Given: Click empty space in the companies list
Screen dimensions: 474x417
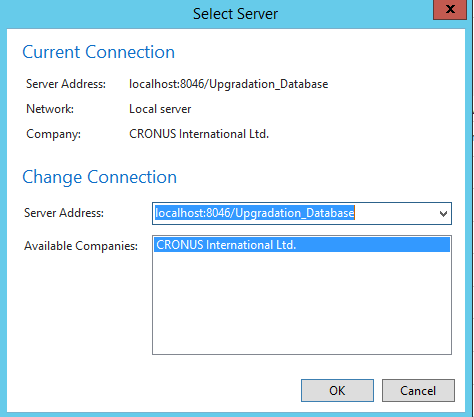Looking at the screenshot, I should click(302, 303).
